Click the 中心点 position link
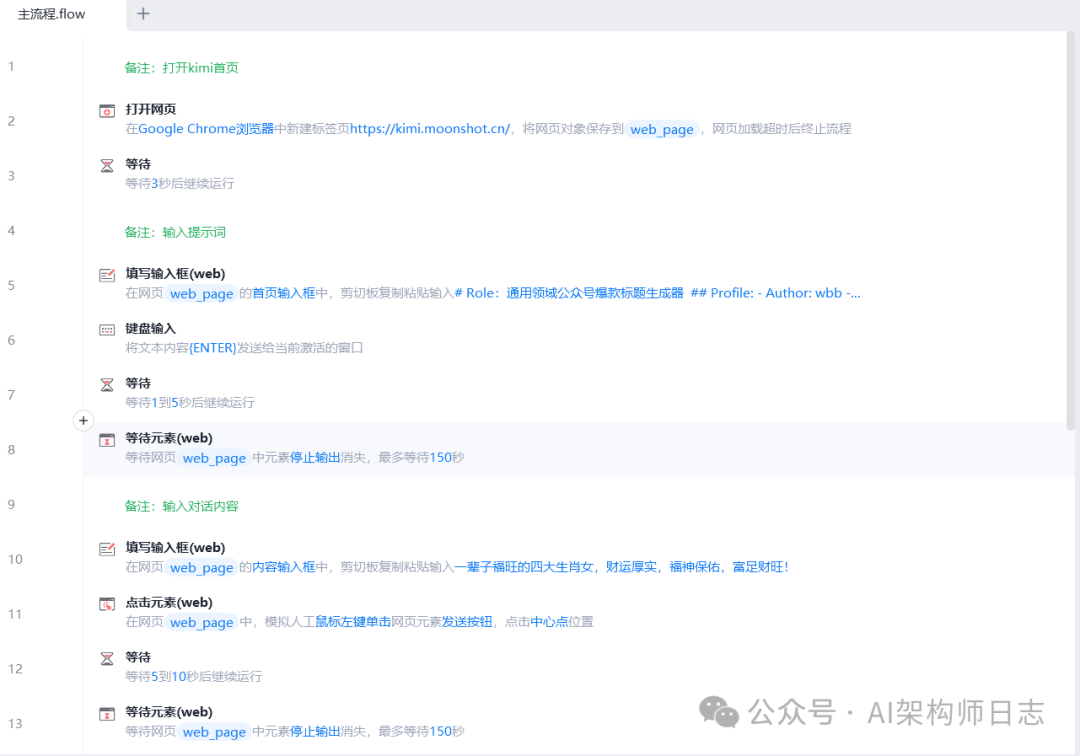Viewport: 1080px width, 756px height. click(x=549, y=622)
